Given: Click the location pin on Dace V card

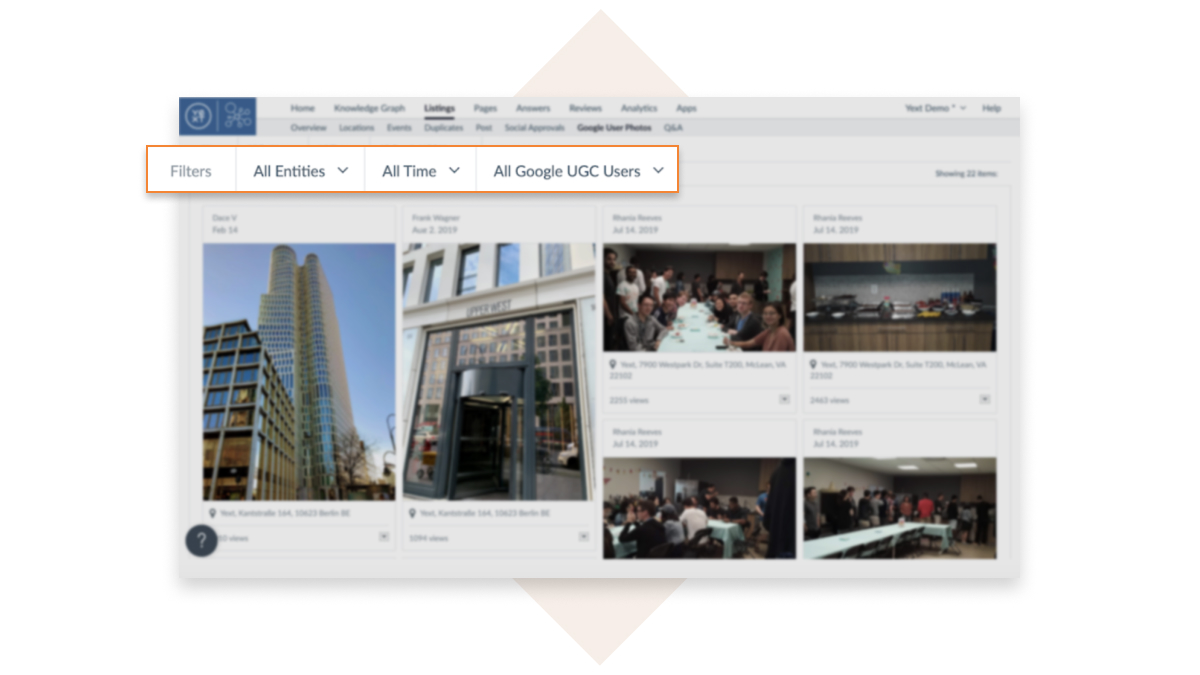Looking at the screenshot, I should click(212, 513).
